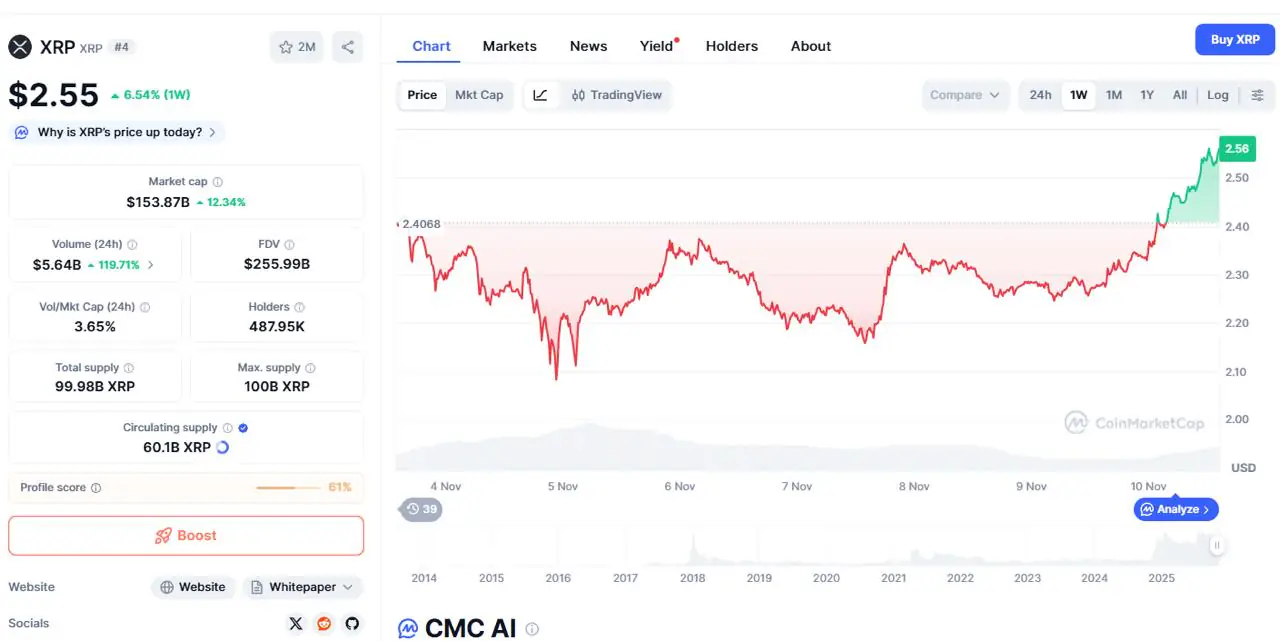This screenshot has width=1280, height=641.
Task: Open the Reddit social link
Action: tap(324, 623)
